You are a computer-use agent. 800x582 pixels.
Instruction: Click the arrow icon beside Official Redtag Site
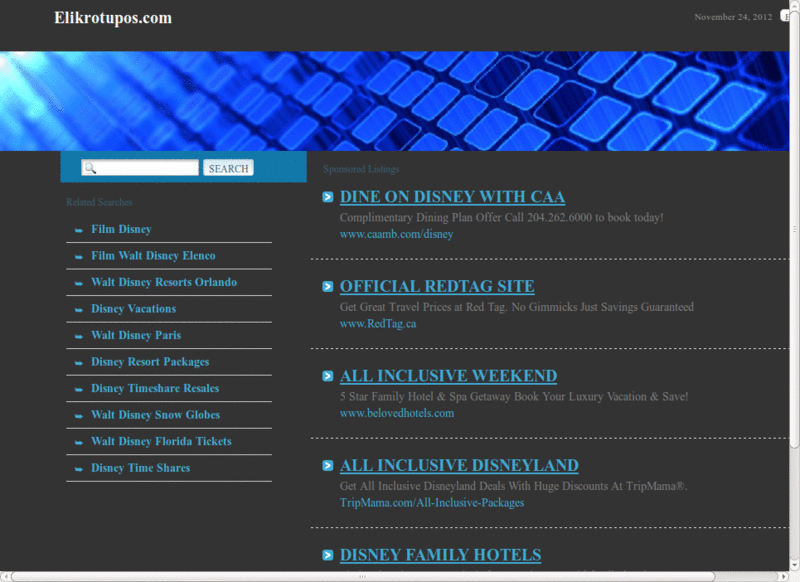pos(328,287)
